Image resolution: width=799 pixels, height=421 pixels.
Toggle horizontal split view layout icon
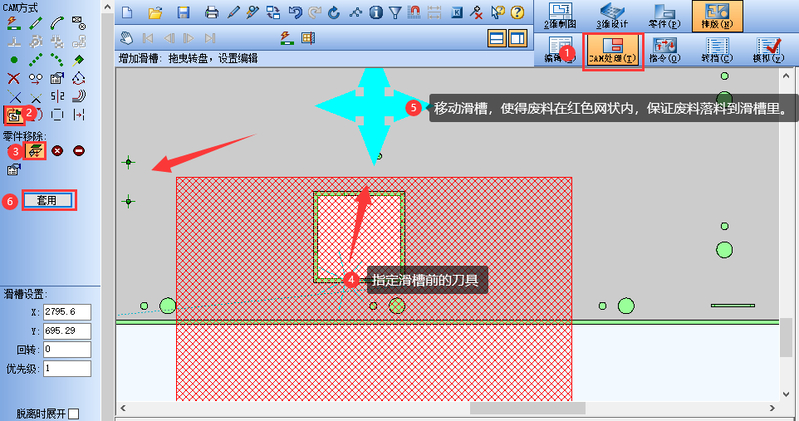pos(496,38)
